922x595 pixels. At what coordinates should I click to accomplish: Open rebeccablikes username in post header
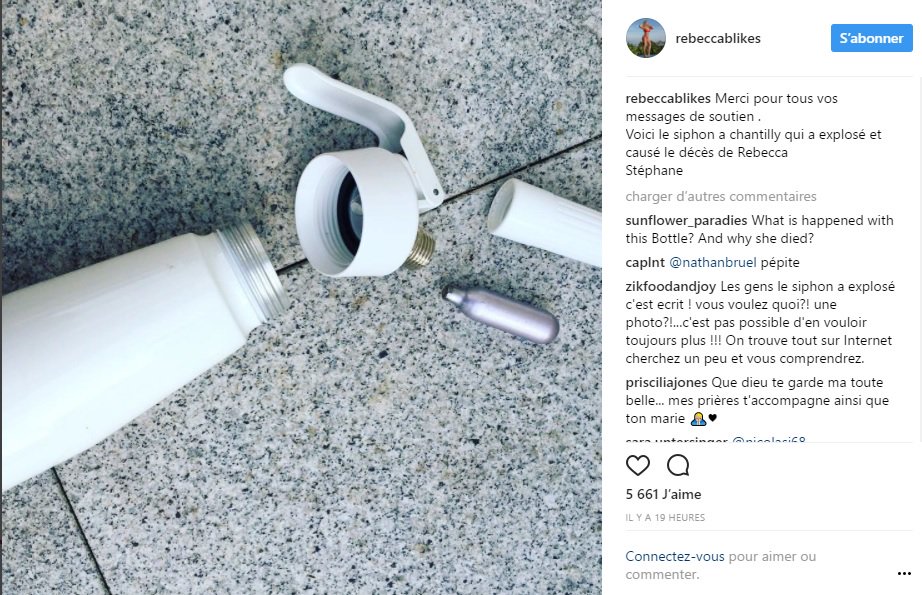coord(718,38)
